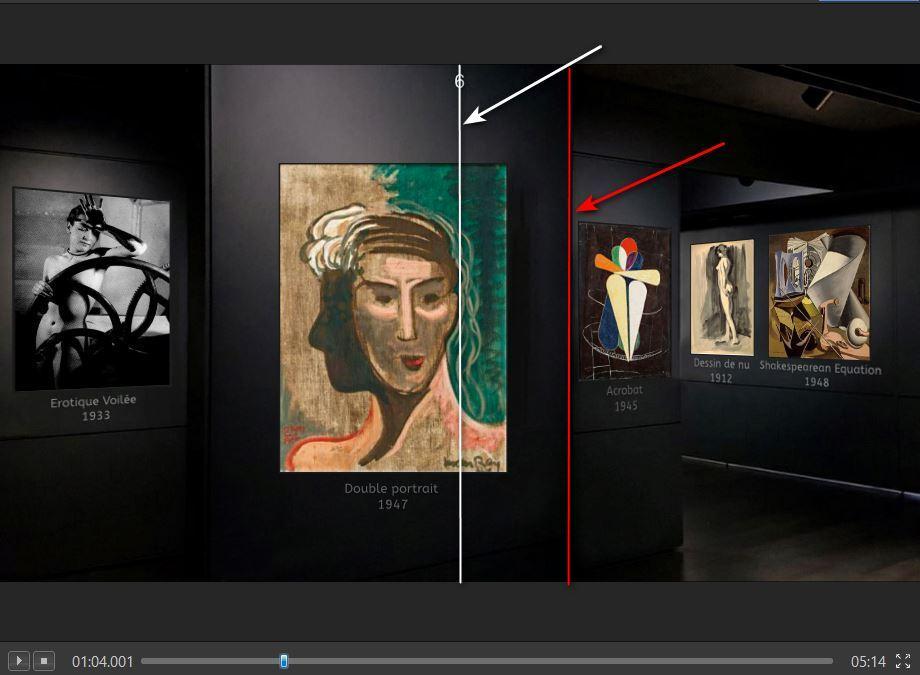Select the Dessin de nu drawing
Screen dimensions: 920x675
coord(722,298)
